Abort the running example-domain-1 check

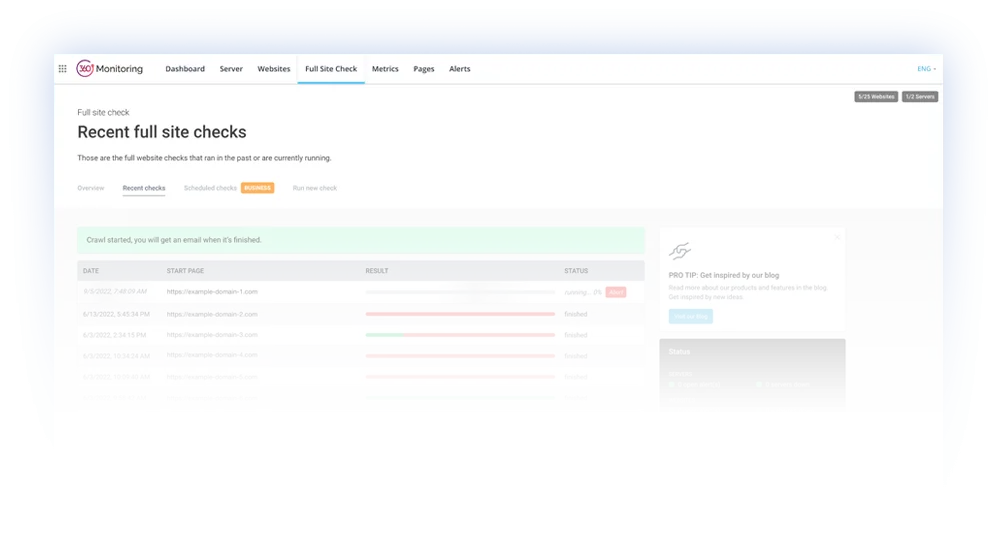click(x=615, y=292)
